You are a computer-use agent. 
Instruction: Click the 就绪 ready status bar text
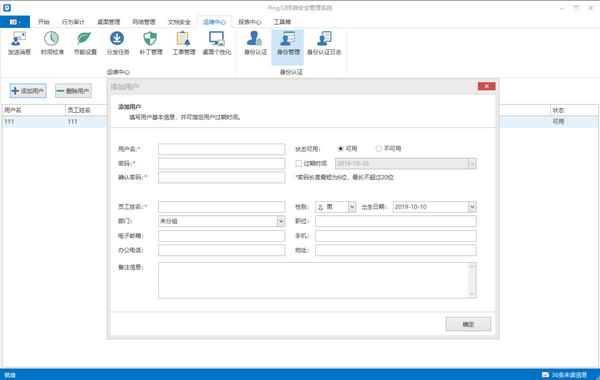(10, 375)
